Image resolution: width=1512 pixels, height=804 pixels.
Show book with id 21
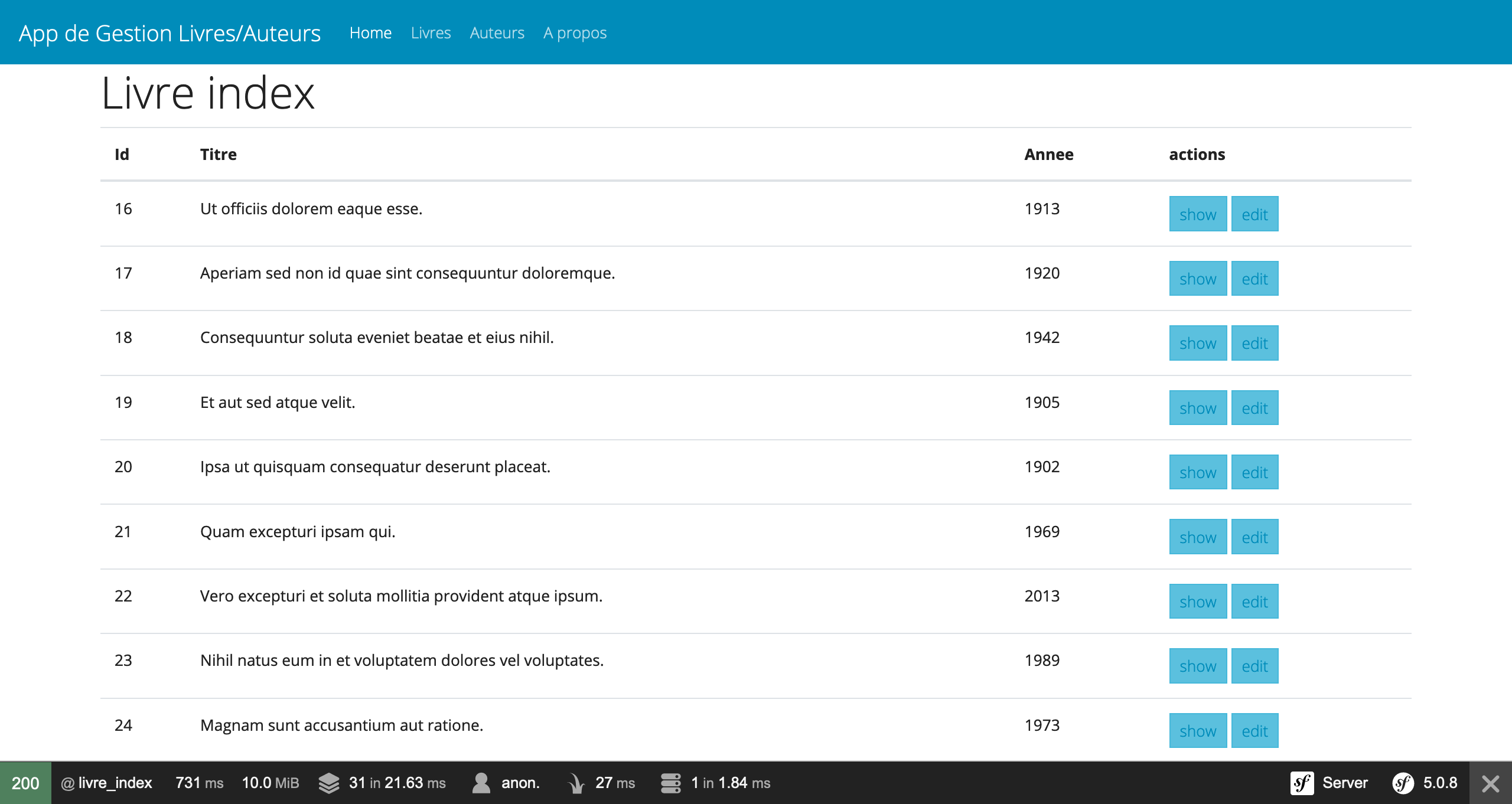[x=1198, y=537]
